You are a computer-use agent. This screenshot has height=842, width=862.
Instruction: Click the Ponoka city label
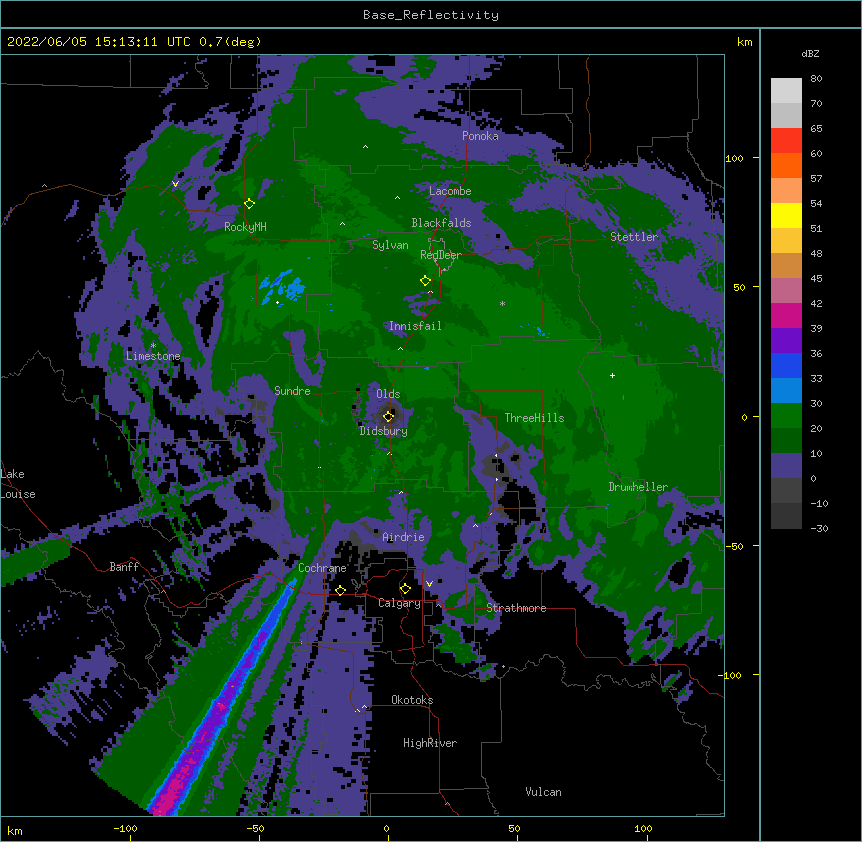(x=480, y=136)
